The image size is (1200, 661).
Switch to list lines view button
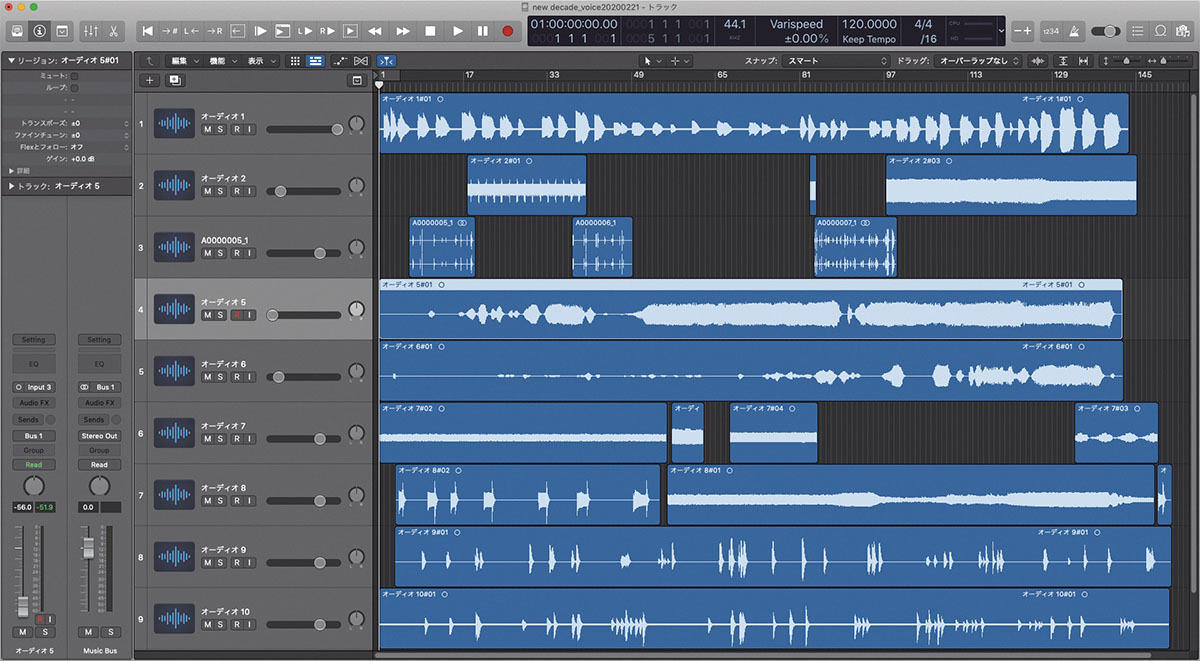click(x=315, y=61)
